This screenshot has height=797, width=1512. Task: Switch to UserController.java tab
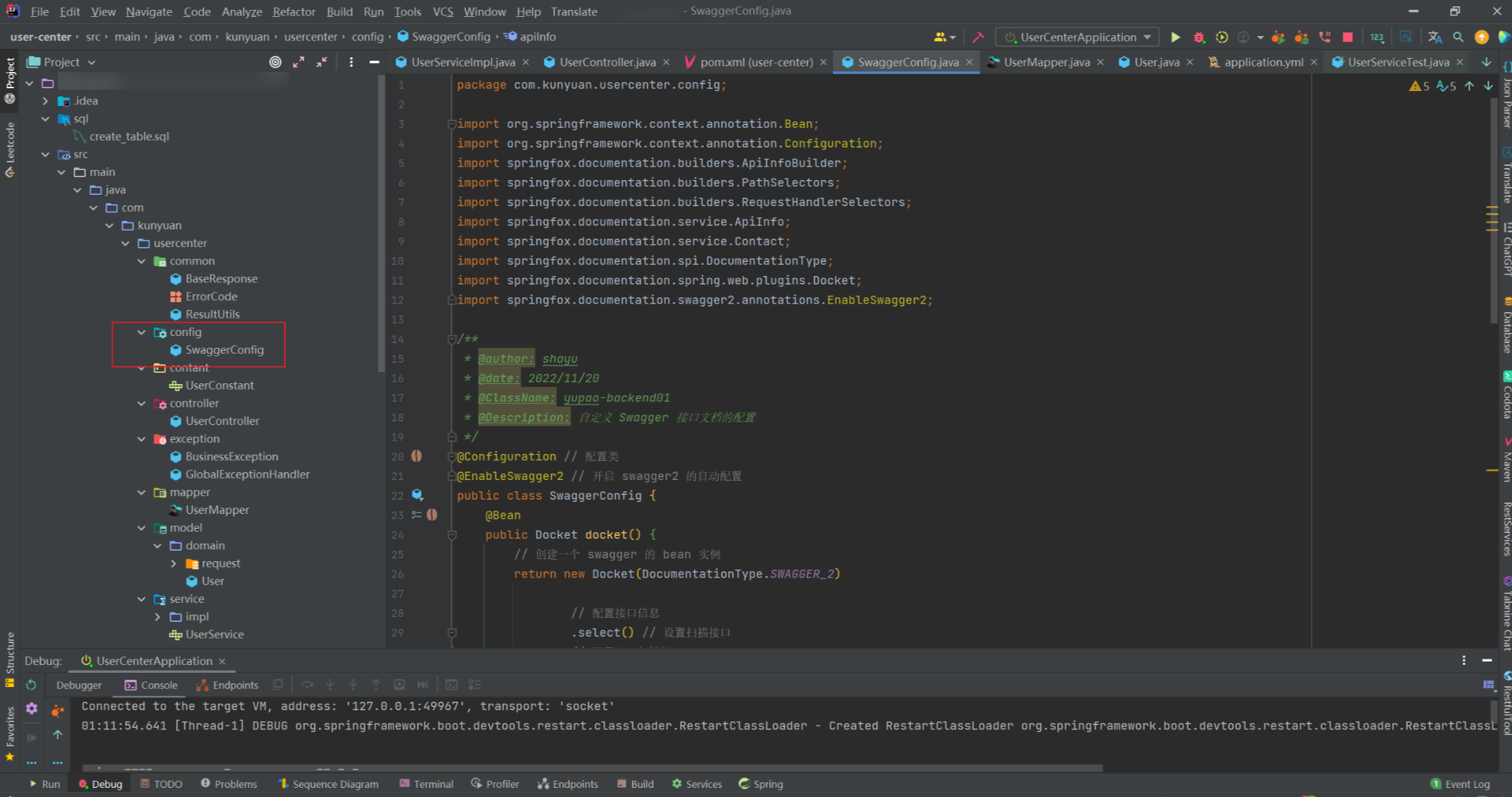[607, 62]
